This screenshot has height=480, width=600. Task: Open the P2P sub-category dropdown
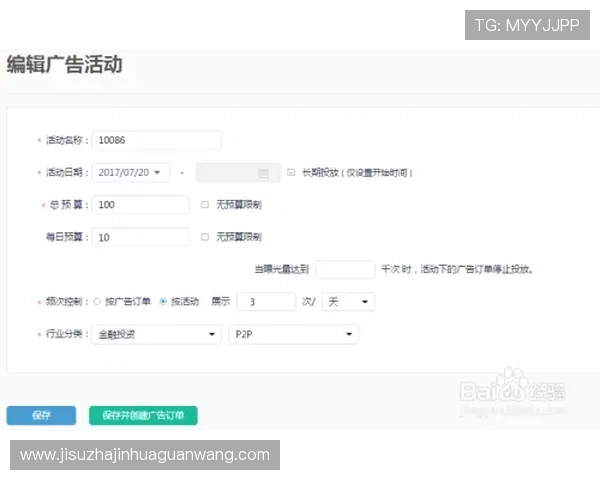pyautogui.click(x=293, y=334)
